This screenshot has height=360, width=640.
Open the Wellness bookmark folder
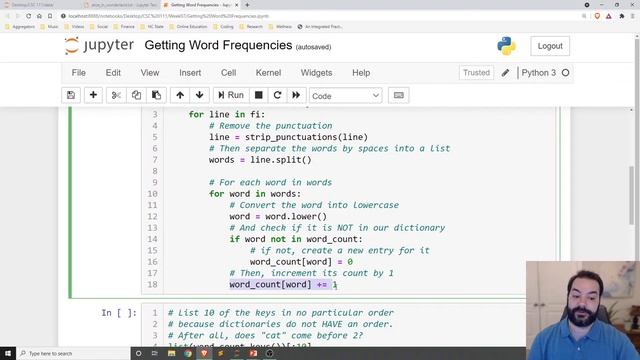pos(281,27)
